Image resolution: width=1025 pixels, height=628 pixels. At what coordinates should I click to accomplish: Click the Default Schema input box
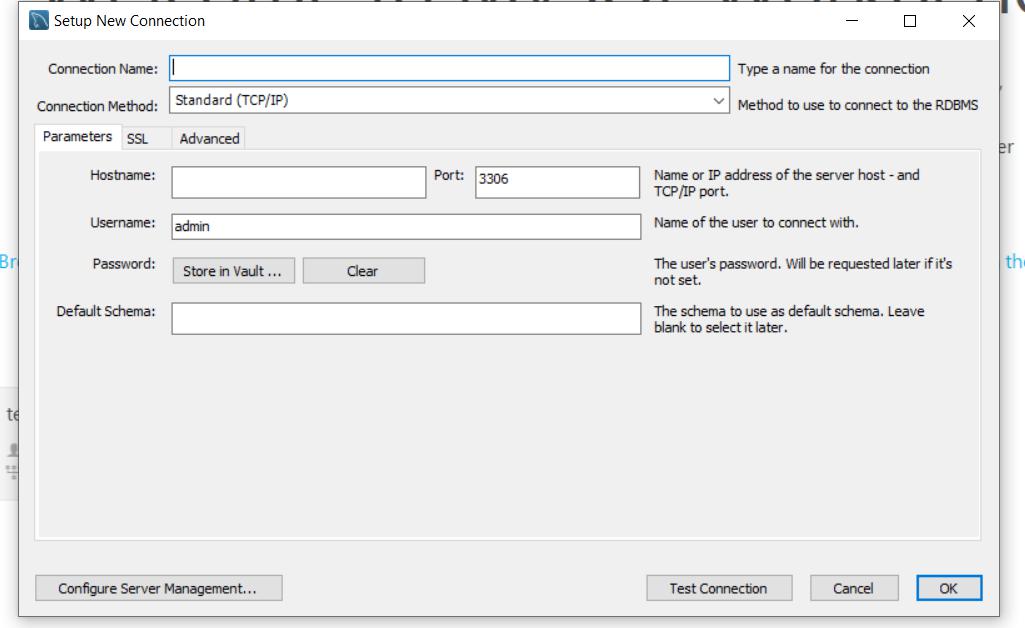(x=404, y=319)
